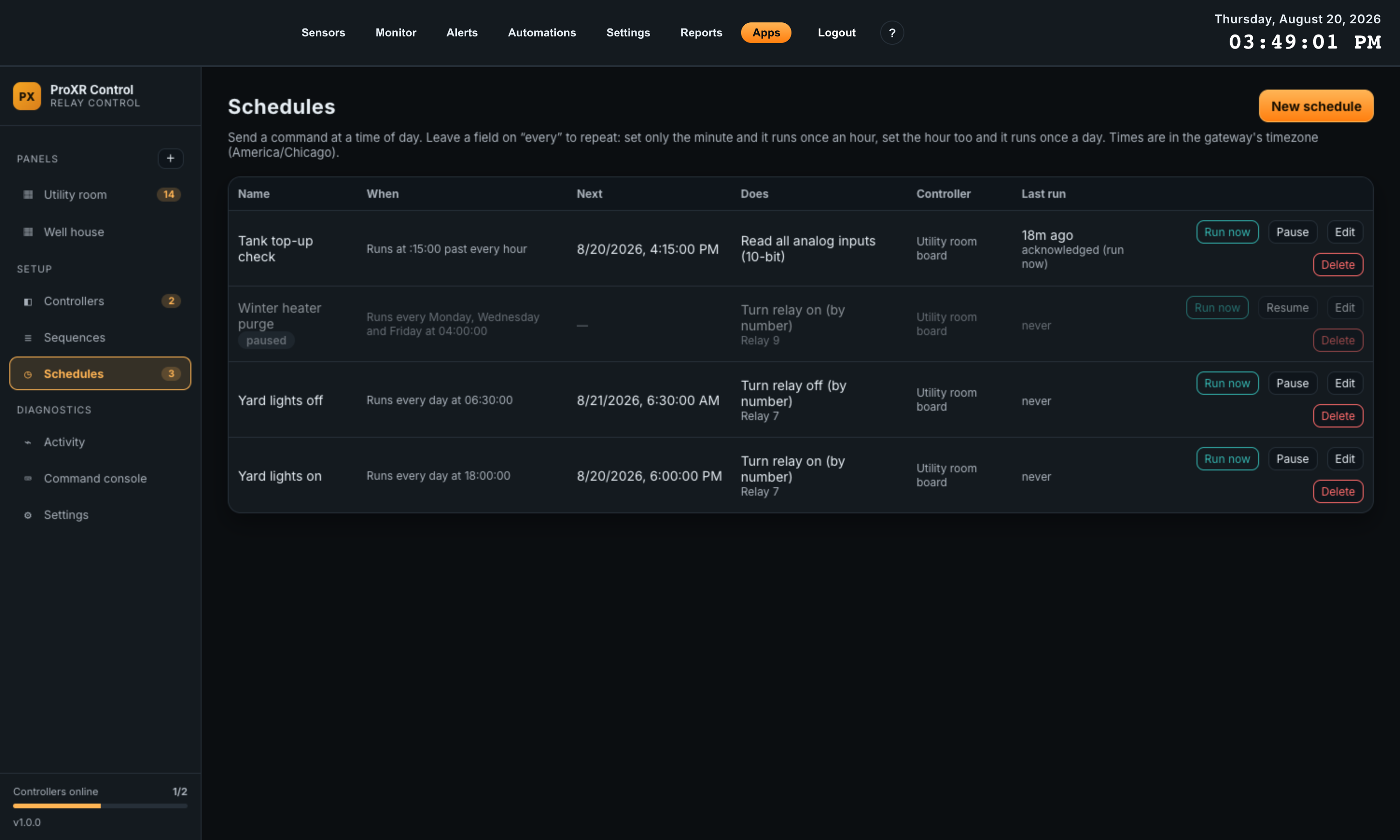This screenshot has height=840, width=1400.
Task: Pause the Yard lights on schedule
Action: 1293,459
